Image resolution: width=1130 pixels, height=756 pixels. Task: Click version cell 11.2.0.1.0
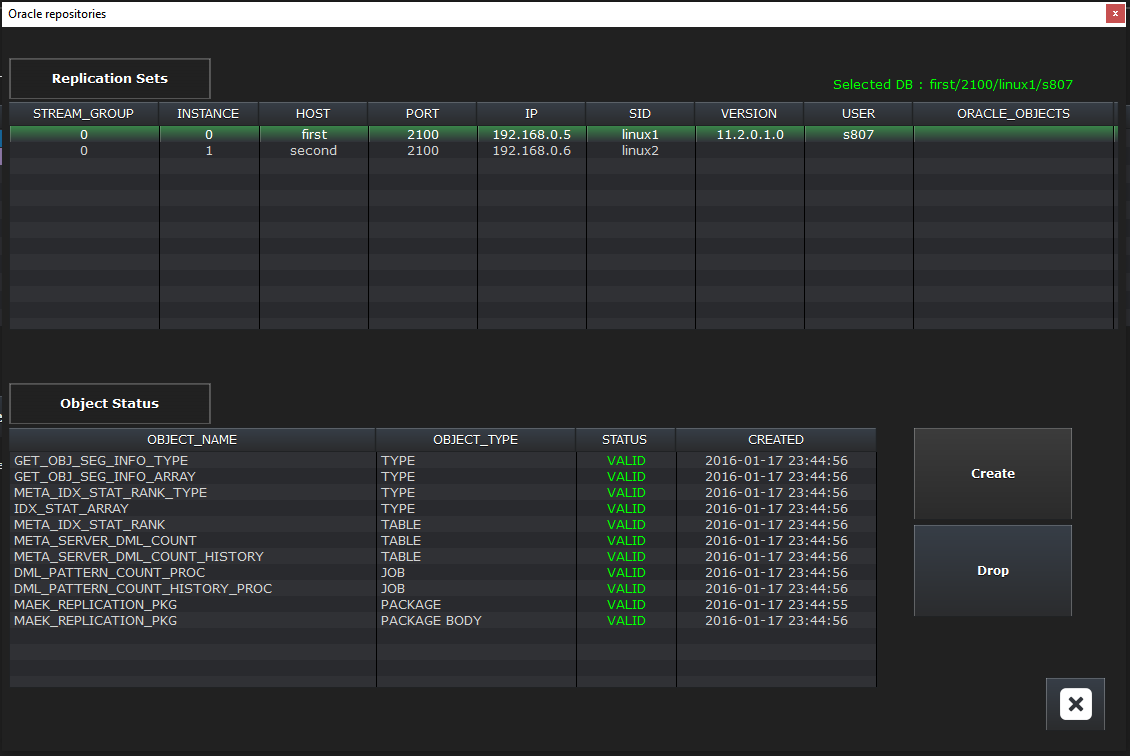pos(749,135)
